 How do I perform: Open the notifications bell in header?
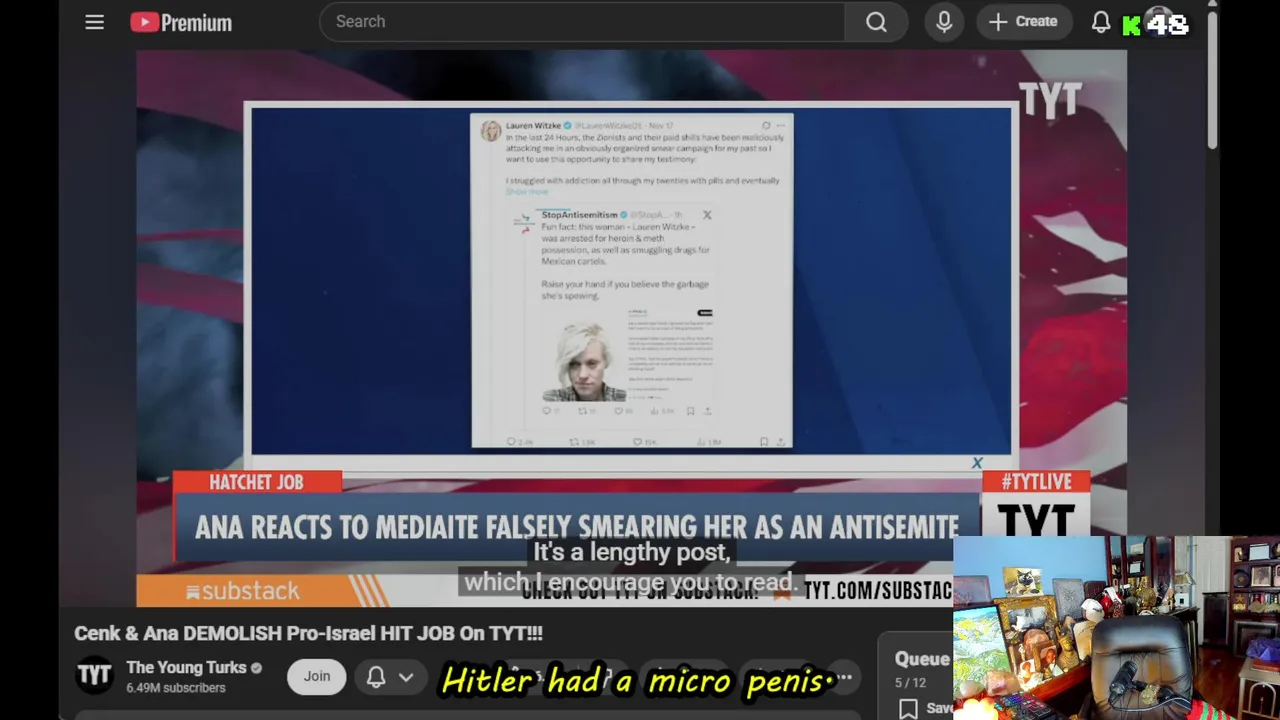[x=1101, y=22]
